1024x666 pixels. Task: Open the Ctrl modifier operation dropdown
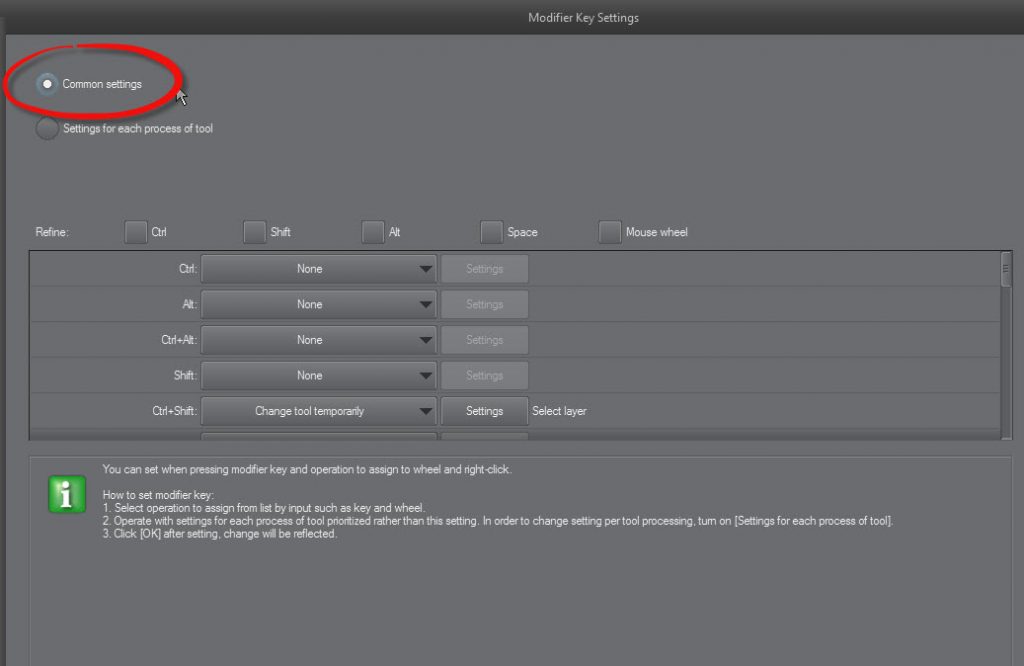pos(319,269)
